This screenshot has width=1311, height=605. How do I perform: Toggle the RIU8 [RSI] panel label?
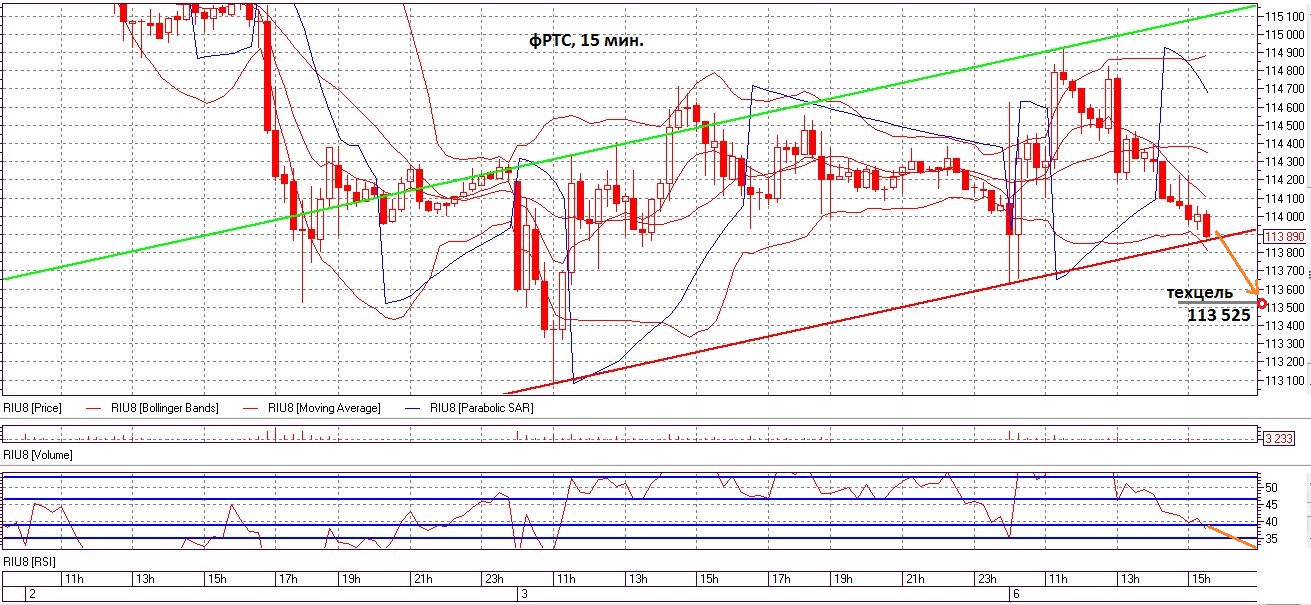click(x=28, y=558)
